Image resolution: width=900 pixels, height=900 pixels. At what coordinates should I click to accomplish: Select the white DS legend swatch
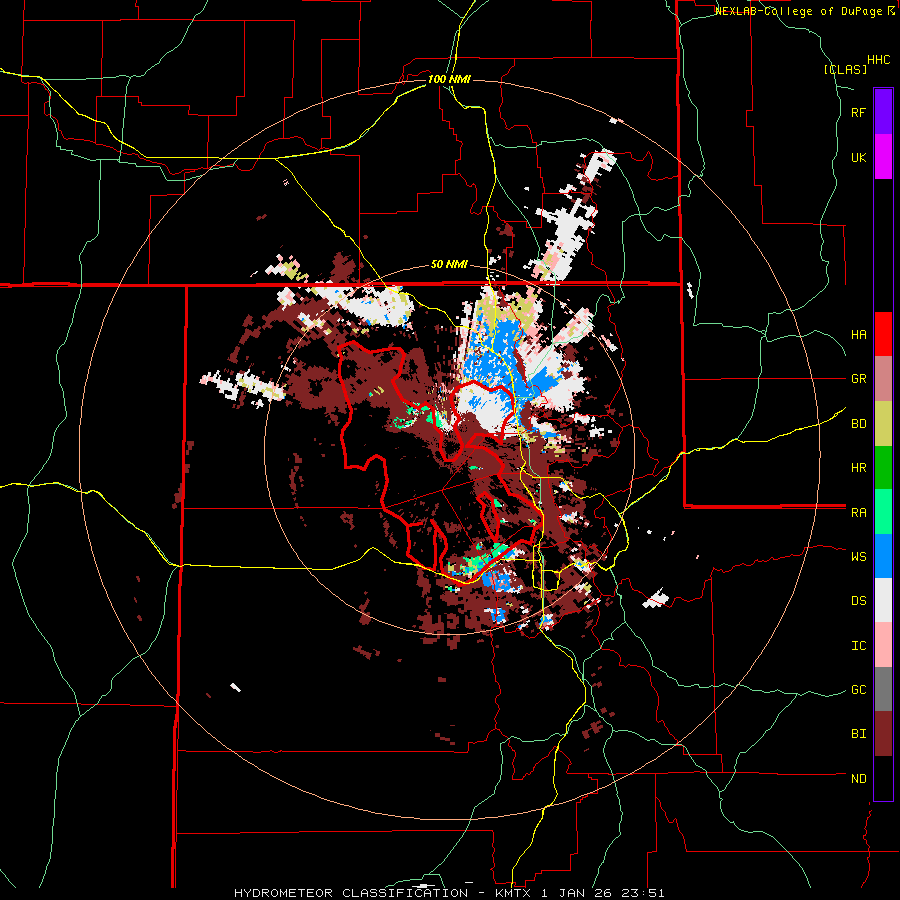point(883,600)
